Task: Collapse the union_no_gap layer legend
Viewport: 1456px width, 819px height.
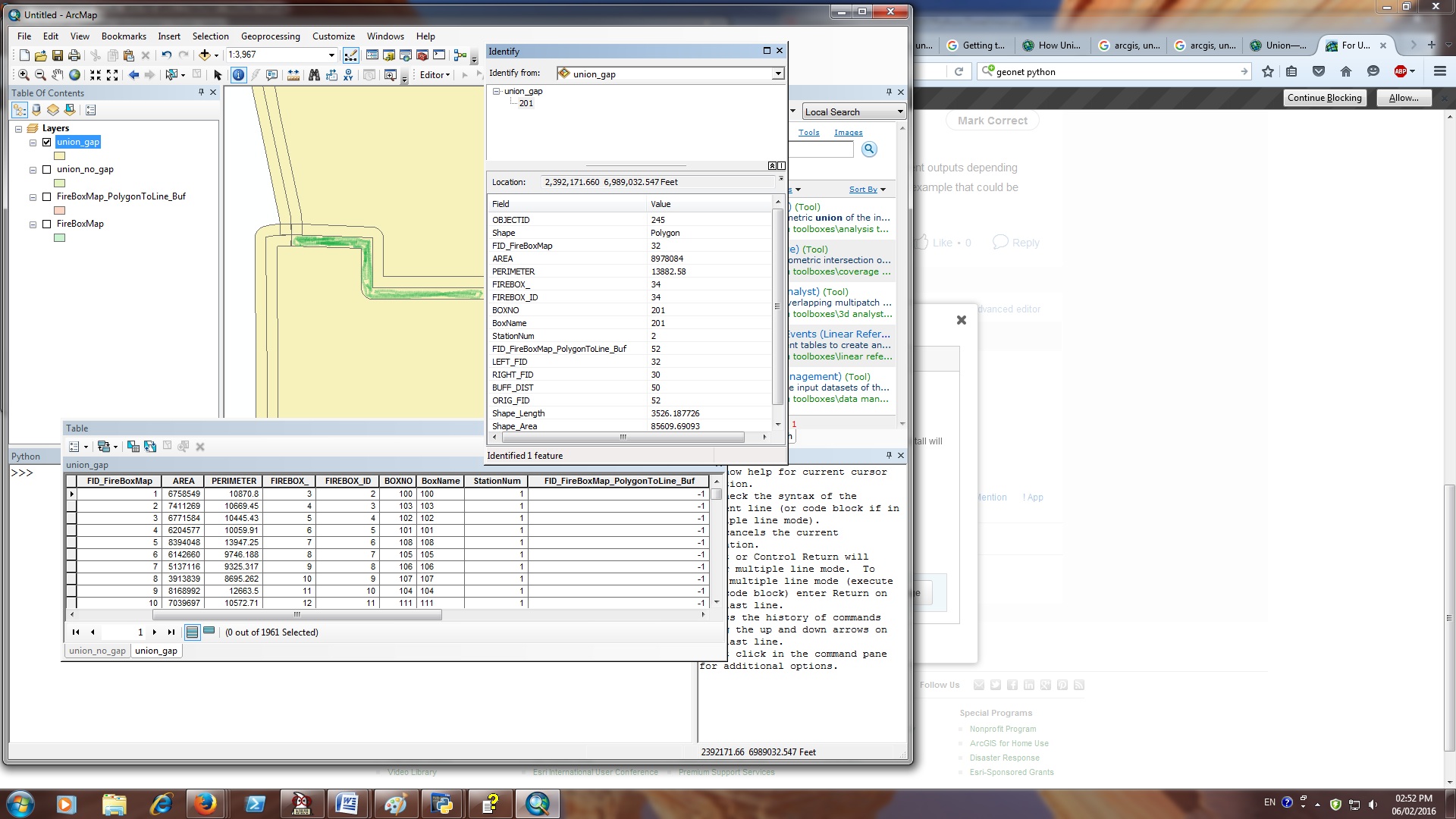Action: coord(33,170)
